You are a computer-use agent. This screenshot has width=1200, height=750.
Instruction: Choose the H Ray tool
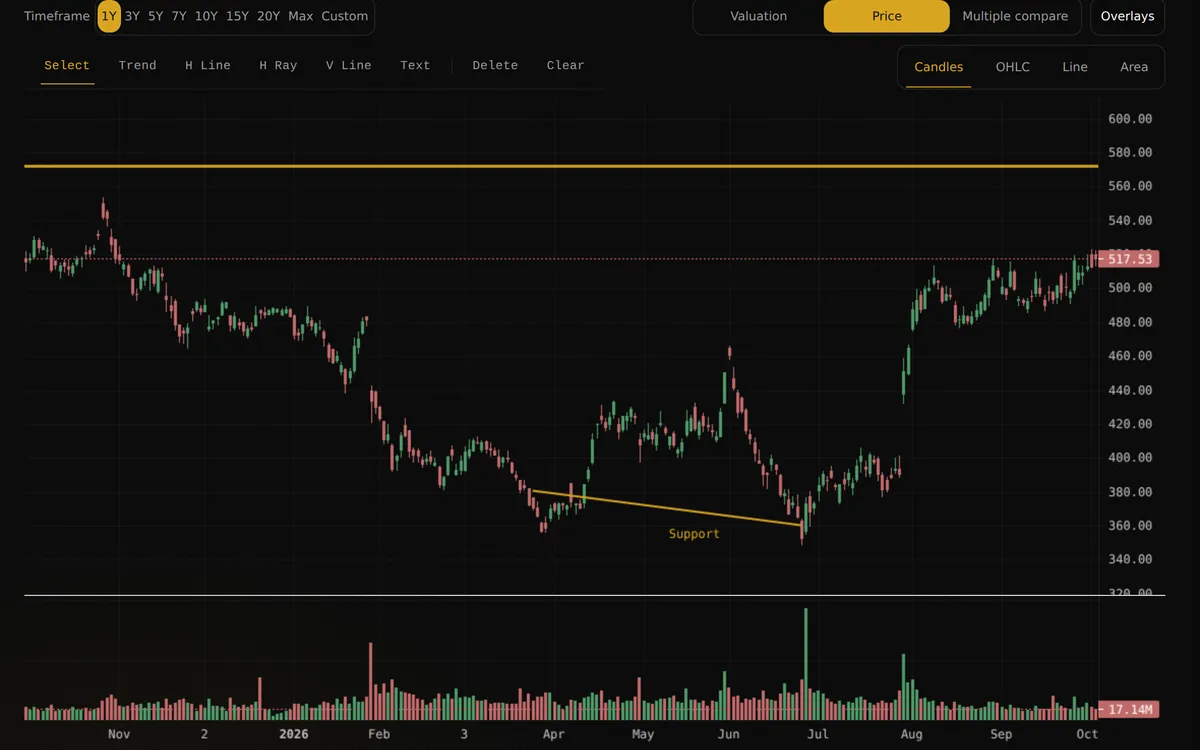[x=278, y=65]
